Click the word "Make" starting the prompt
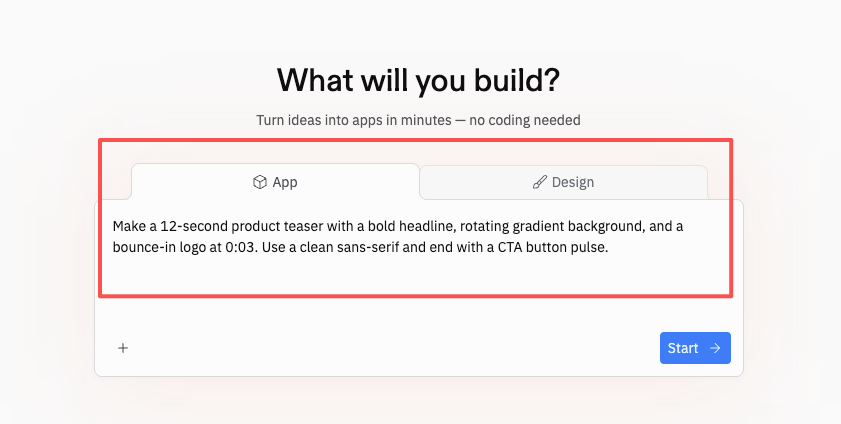 tap(129, 226)
